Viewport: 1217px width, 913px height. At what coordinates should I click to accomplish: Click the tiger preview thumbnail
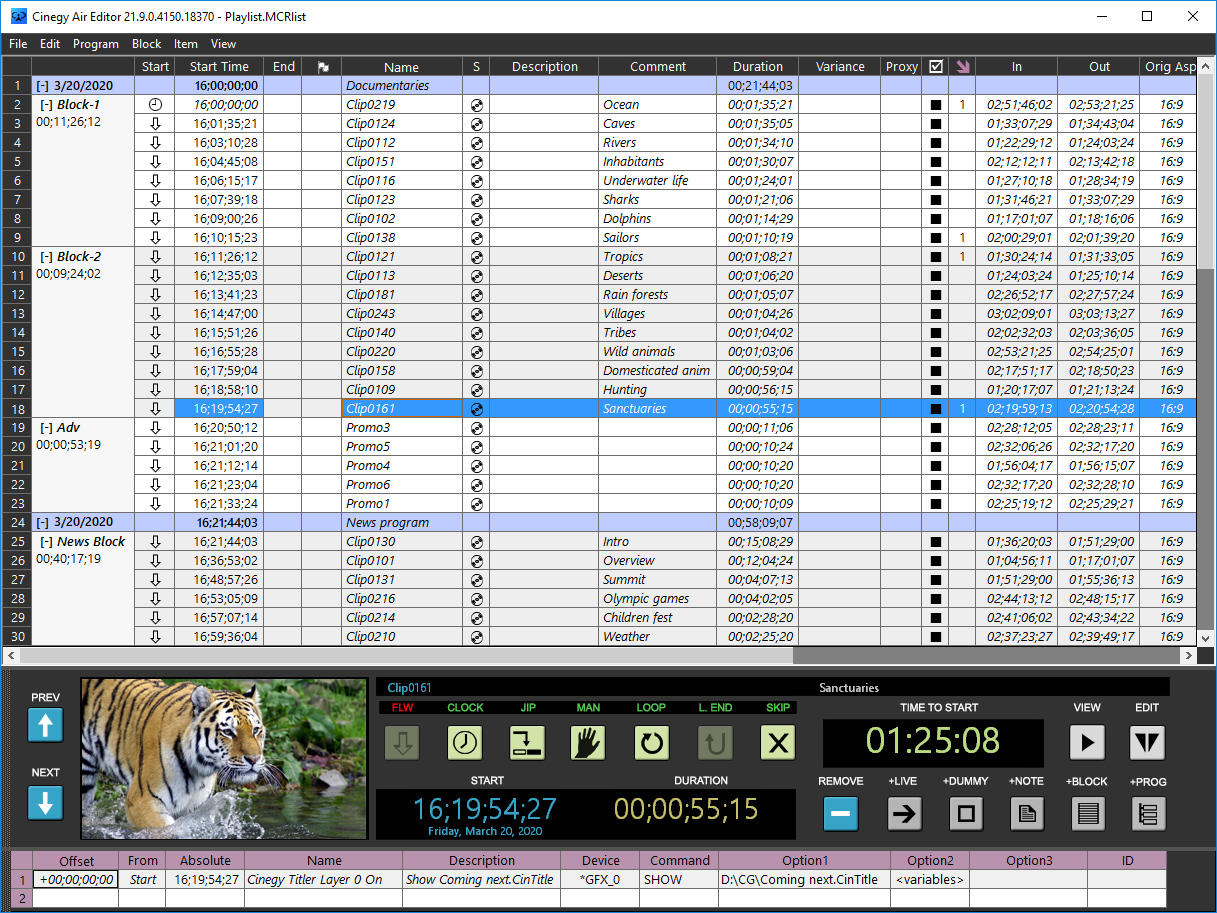[223, 759]
